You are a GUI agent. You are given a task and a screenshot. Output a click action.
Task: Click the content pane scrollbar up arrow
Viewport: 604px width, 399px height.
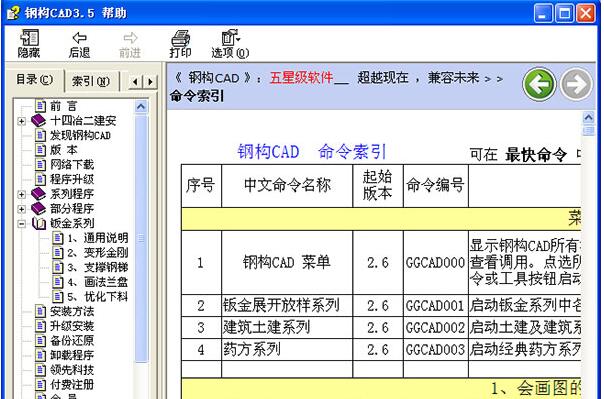tap(588, 117)
